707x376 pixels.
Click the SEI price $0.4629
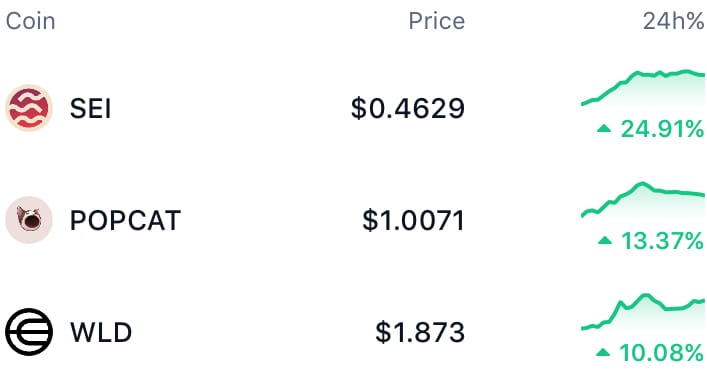(408, 109)
